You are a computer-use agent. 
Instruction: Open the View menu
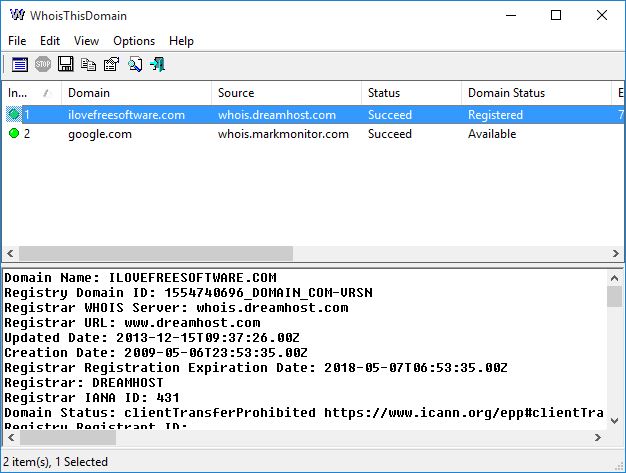tap(86, 41)
